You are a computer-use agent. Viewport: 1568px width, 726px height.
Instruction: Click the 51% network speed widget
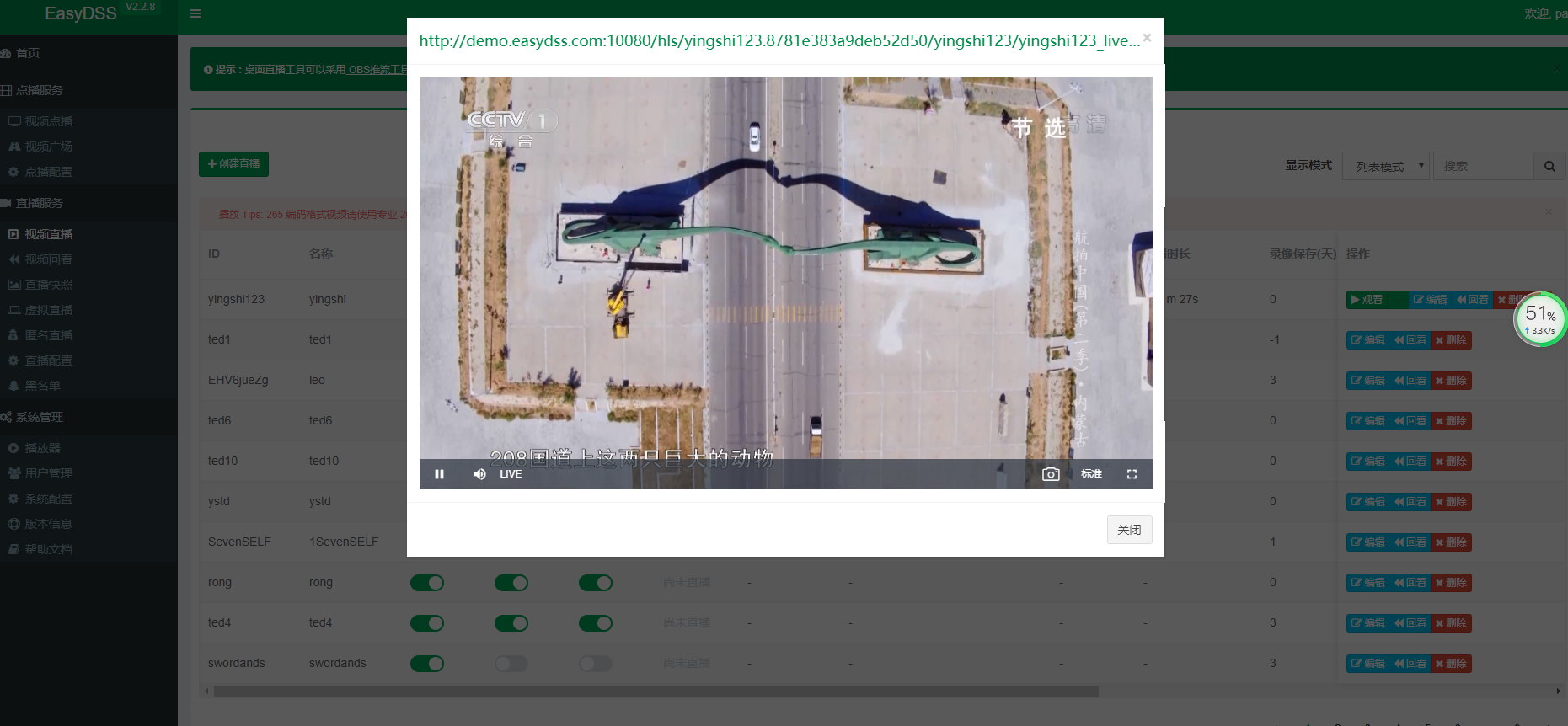coord(1540,319)
